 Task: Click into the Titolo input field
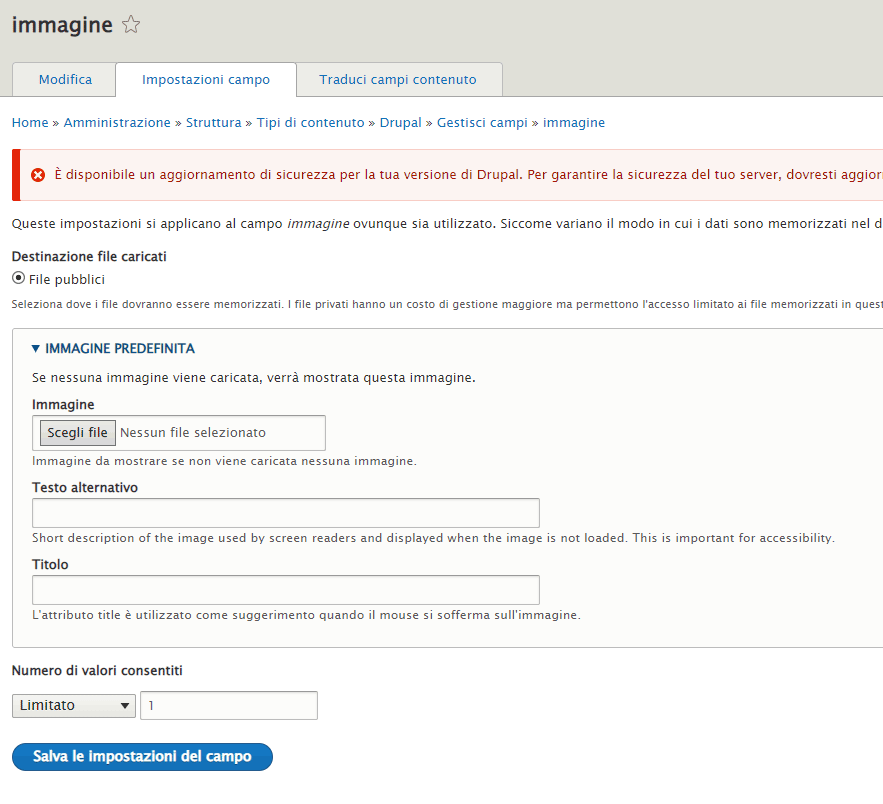(x=286, y=590)
